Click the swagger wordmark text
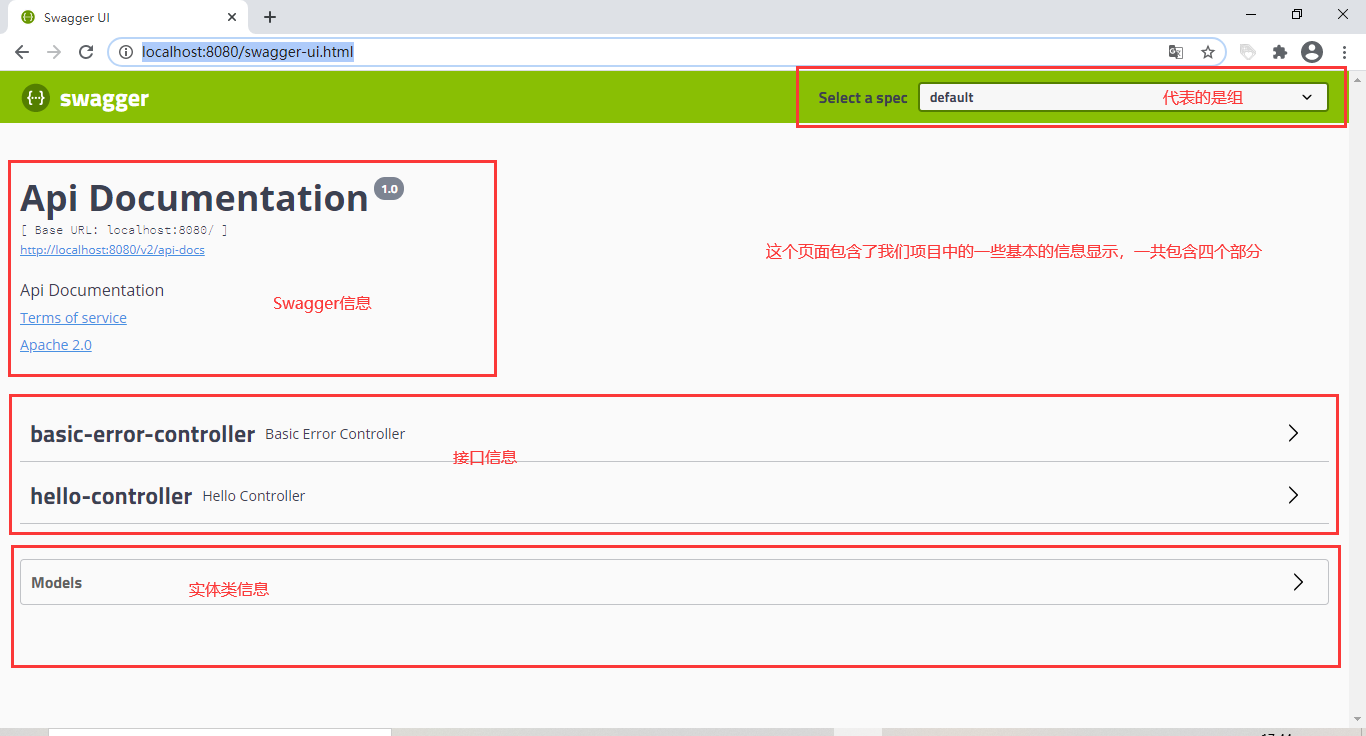Image resolution: width=1366 pixels, height=736 pixels. click(104, 99)
